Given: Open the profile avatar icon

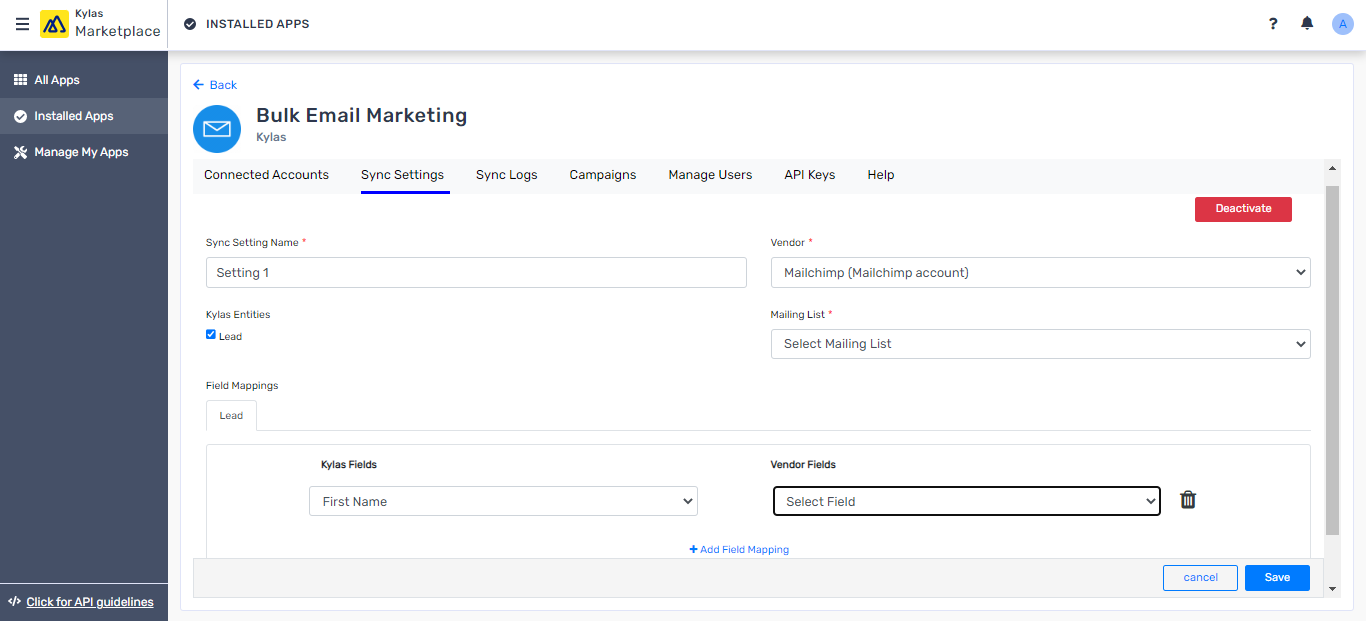Looking at the screenshot, I should (1342, 23).
